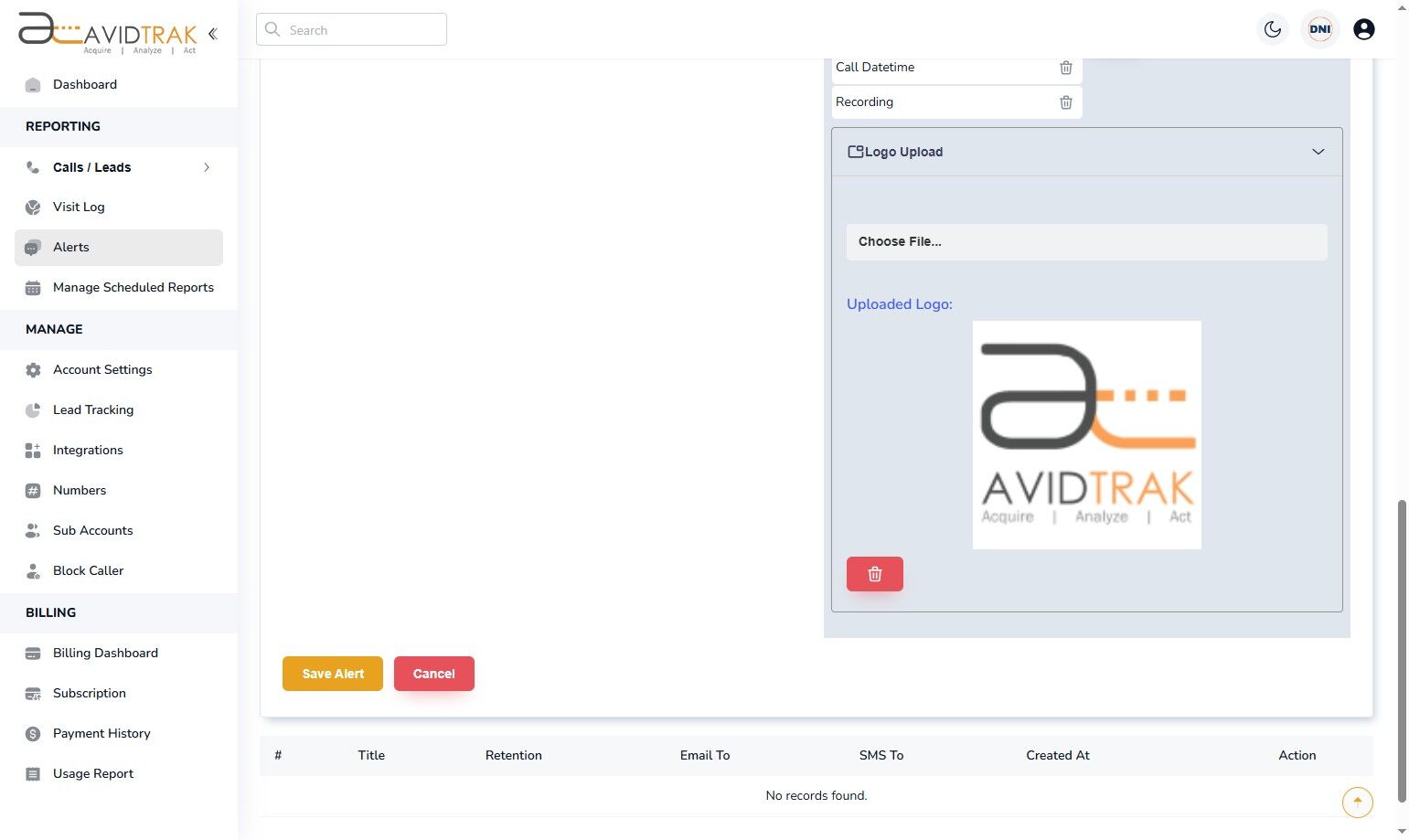Click the Logo Upload header
The width and height of the screenshot is (1409, 840).
[1087, 152]
